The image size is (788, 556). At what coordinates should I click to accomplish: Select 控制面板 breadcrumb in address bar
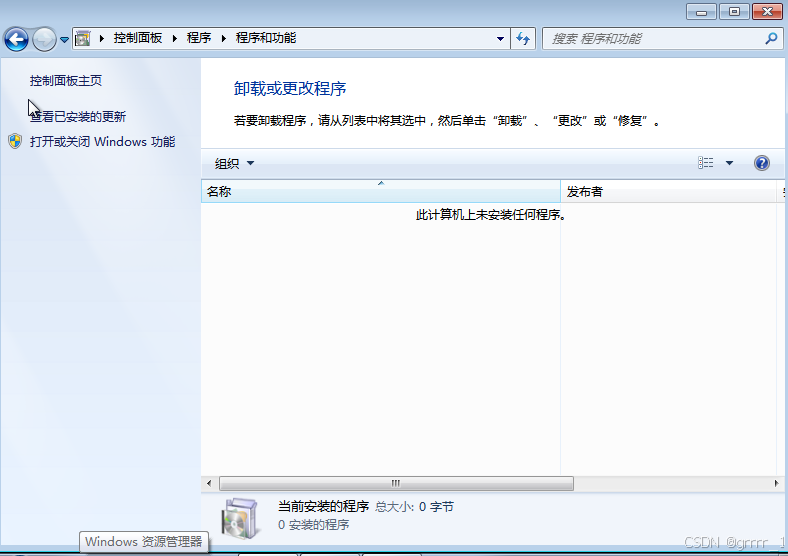tap(138, 38)
